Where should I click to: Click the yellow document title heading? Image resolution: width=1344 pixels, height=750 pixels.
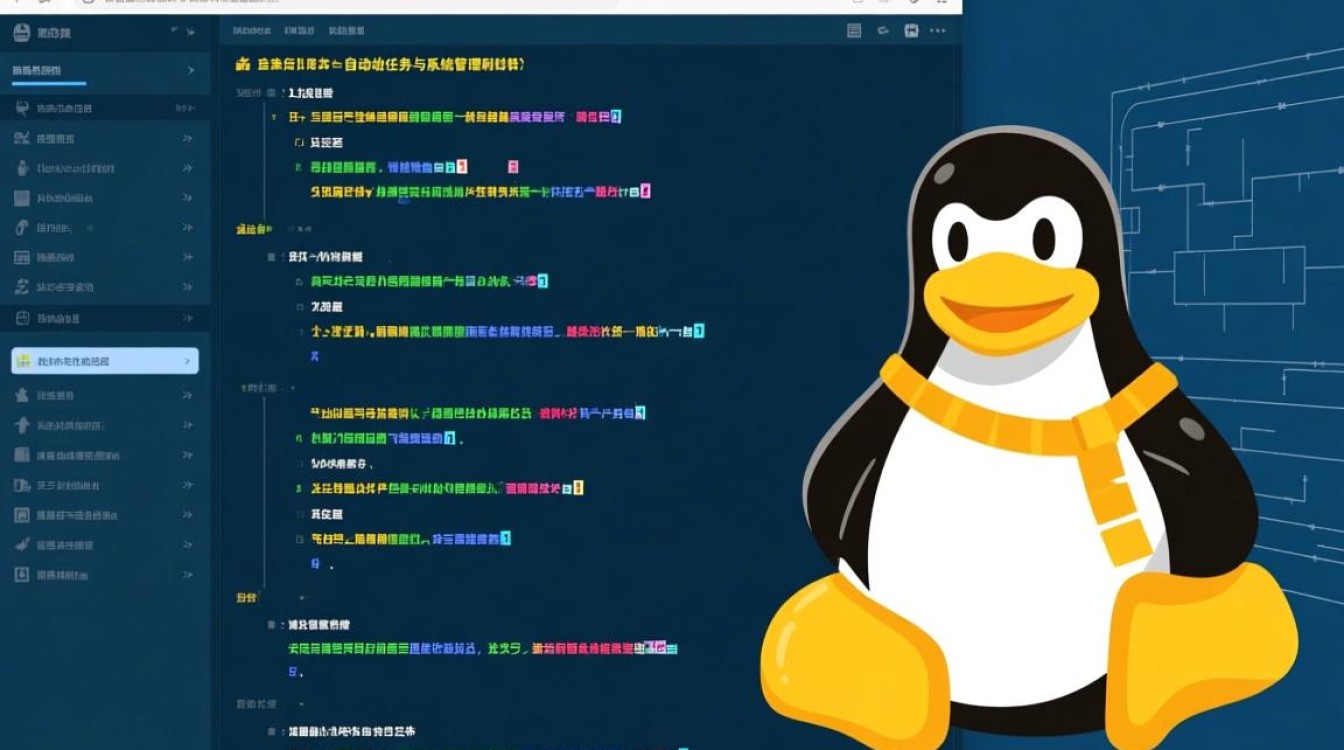pos(380,65)
